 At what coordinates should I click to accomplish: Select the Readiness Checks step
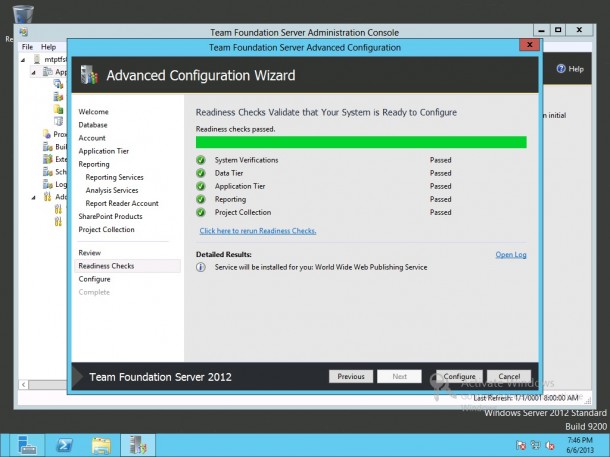[127, 266]
